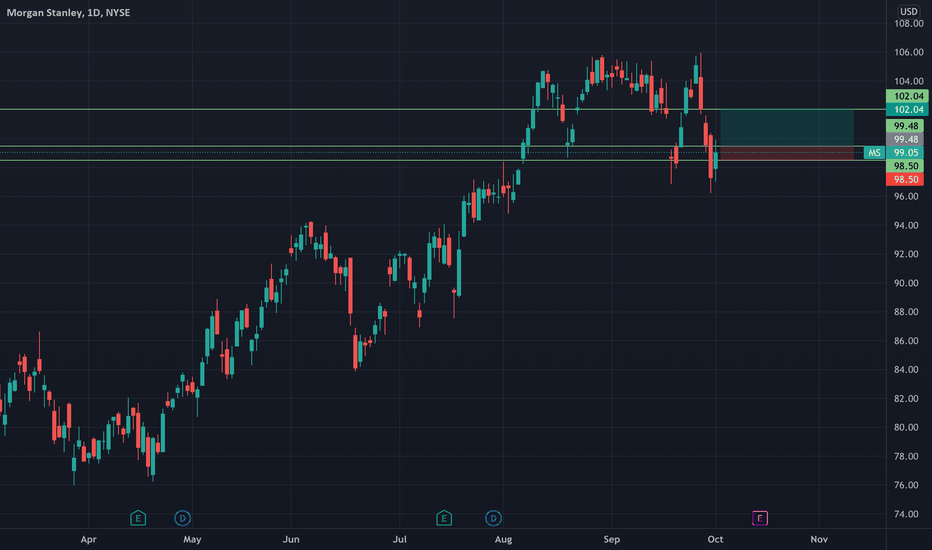Click the 94.00 price axis label
The image size is (932, 550).
(x=906, y=225)
